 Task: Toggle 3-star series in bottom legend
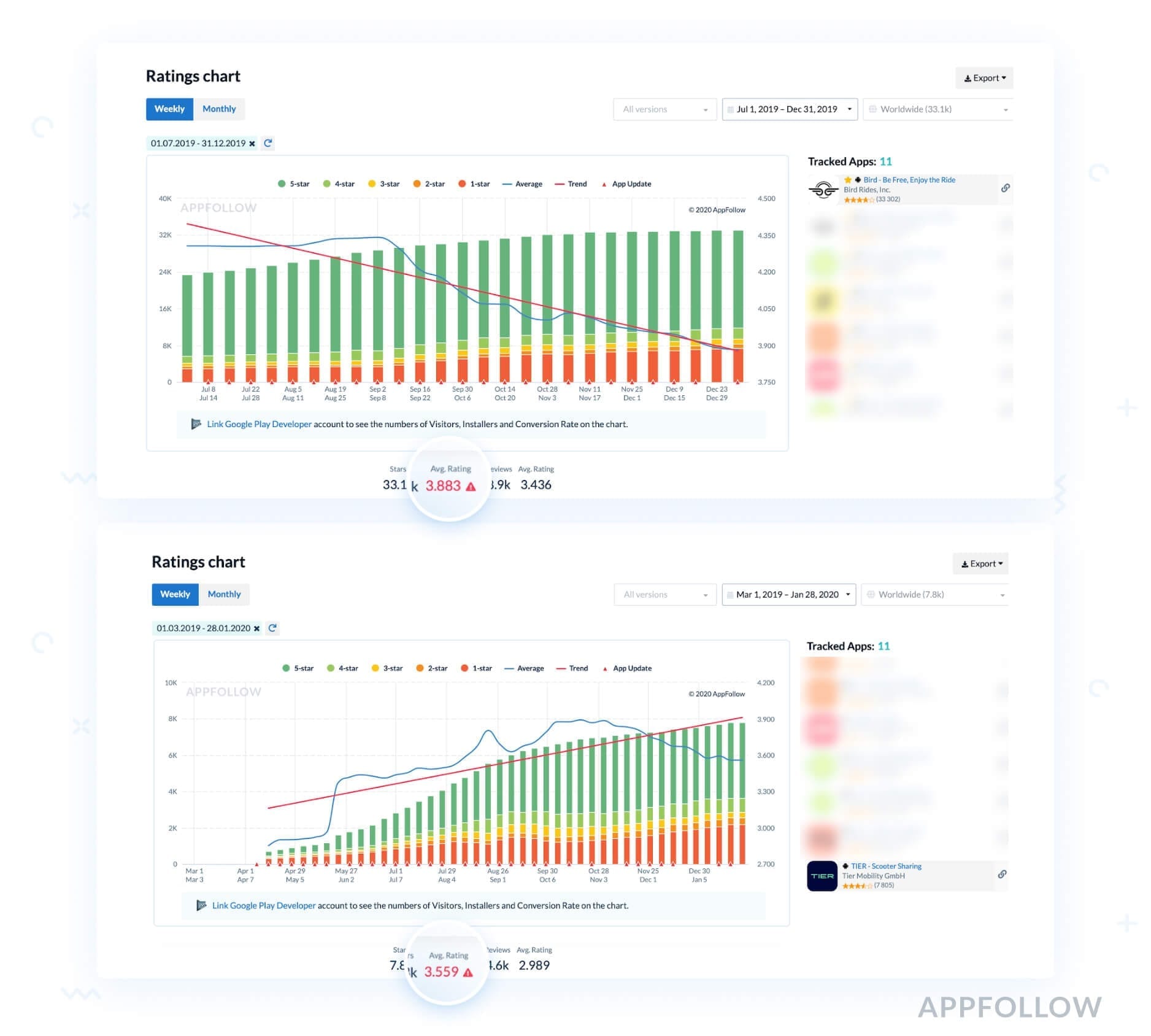tap(387, 668)
